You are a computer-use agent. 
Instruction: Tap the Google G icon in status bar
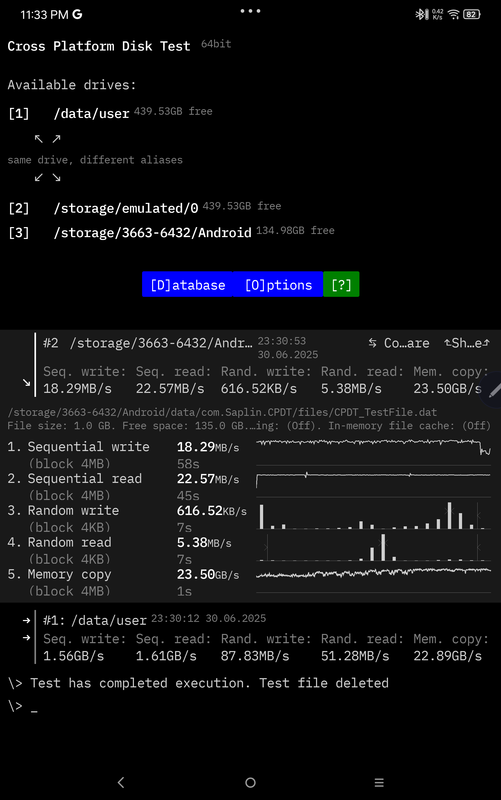(77, 14)
